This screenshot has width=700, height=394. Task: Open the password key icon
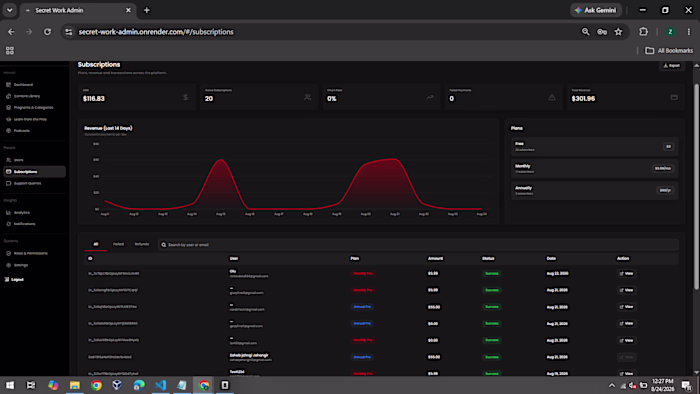click(x=602, y=32)
